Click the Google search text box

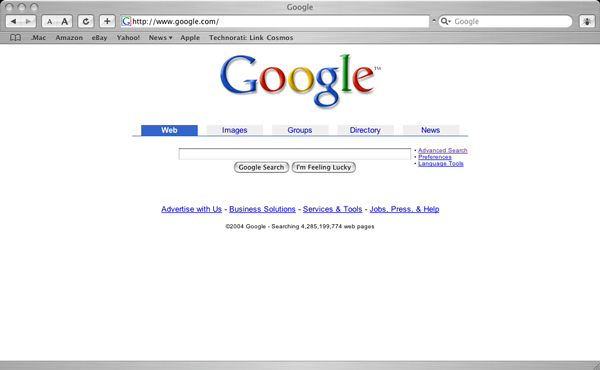(295, 154)
